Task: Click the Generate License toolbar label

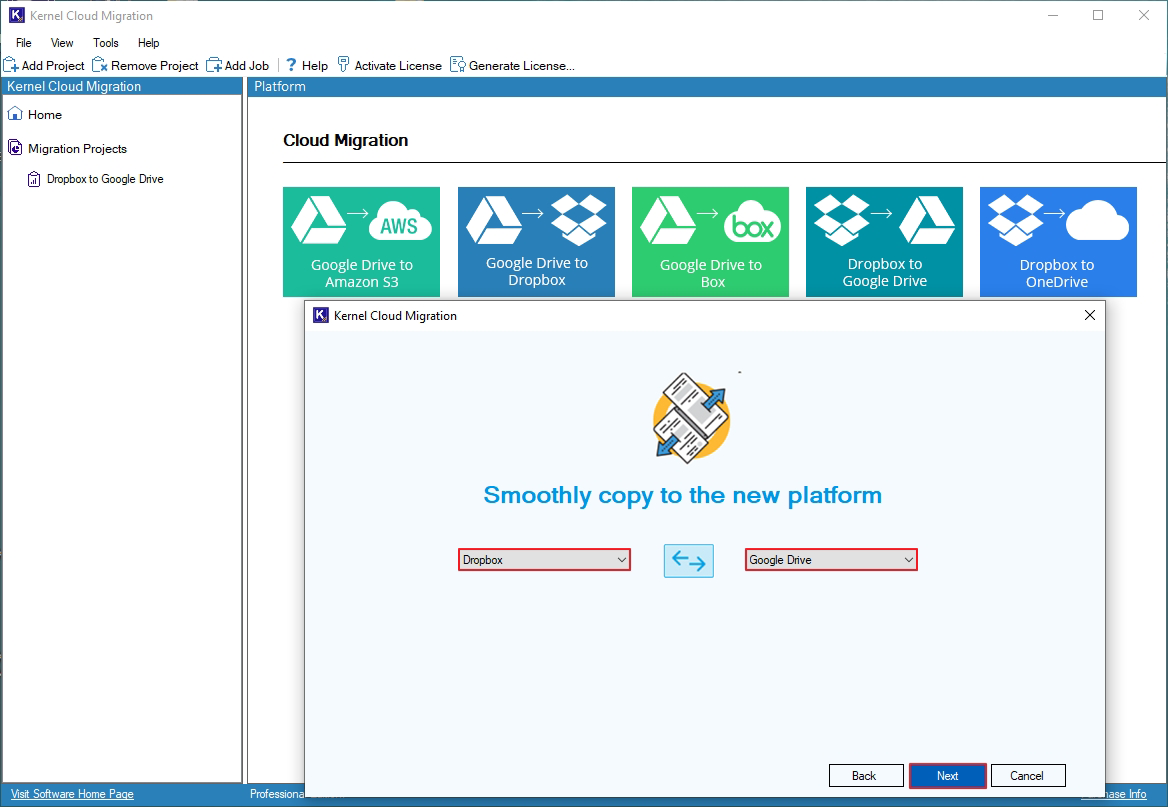Action: 521,66
